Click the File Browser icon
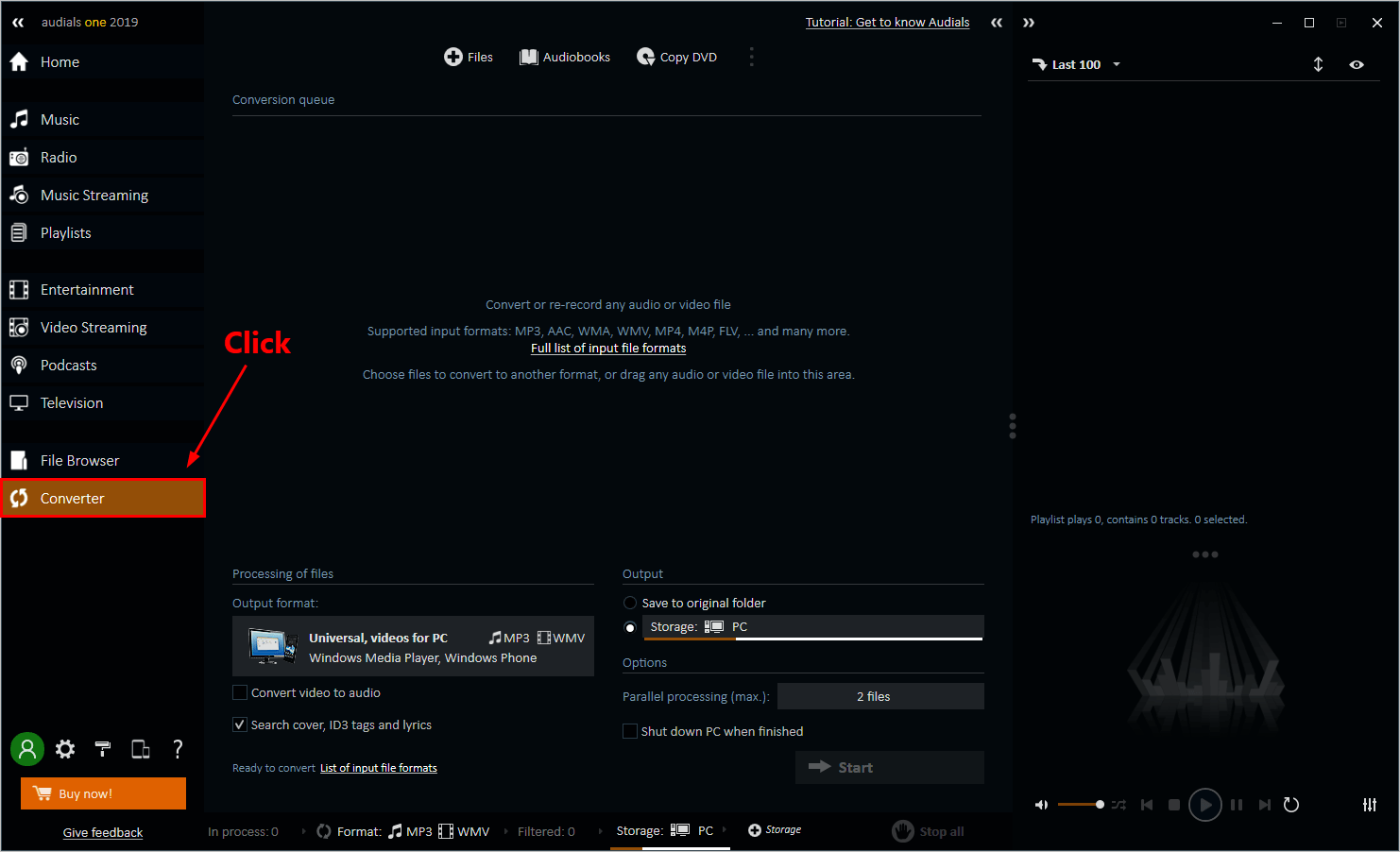 pos(19,461)
